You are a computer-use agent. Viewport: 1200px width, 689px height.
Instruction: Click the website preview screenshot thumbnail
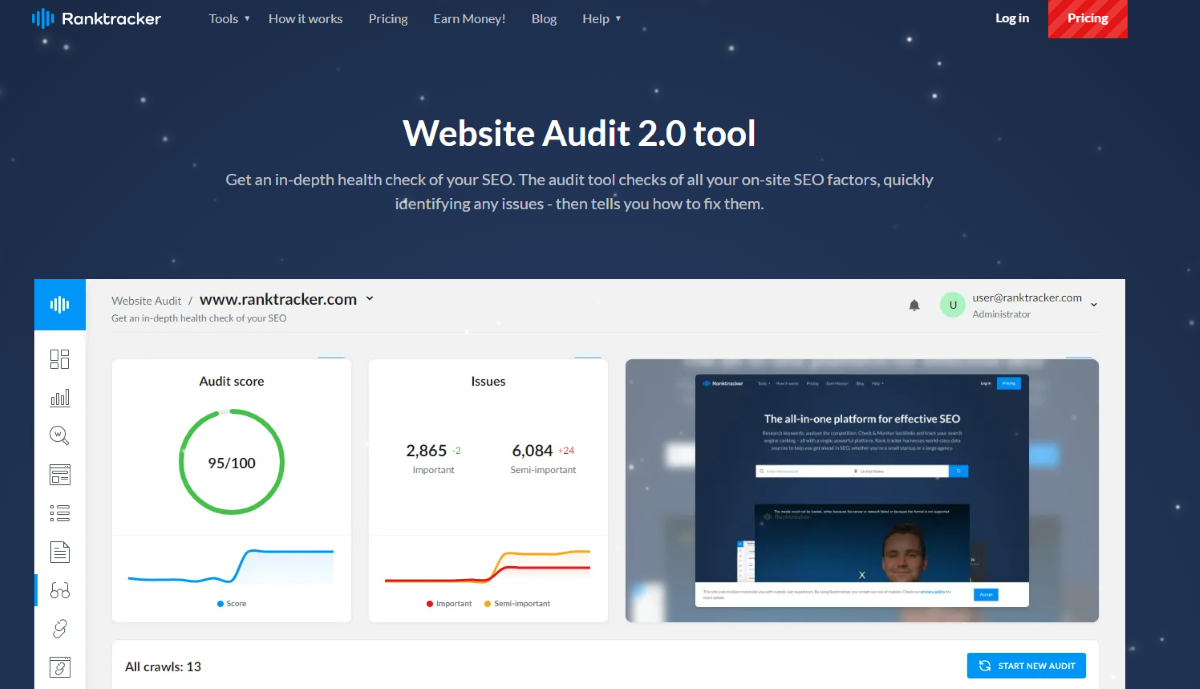pyautogui.click(x=862, y=490)
